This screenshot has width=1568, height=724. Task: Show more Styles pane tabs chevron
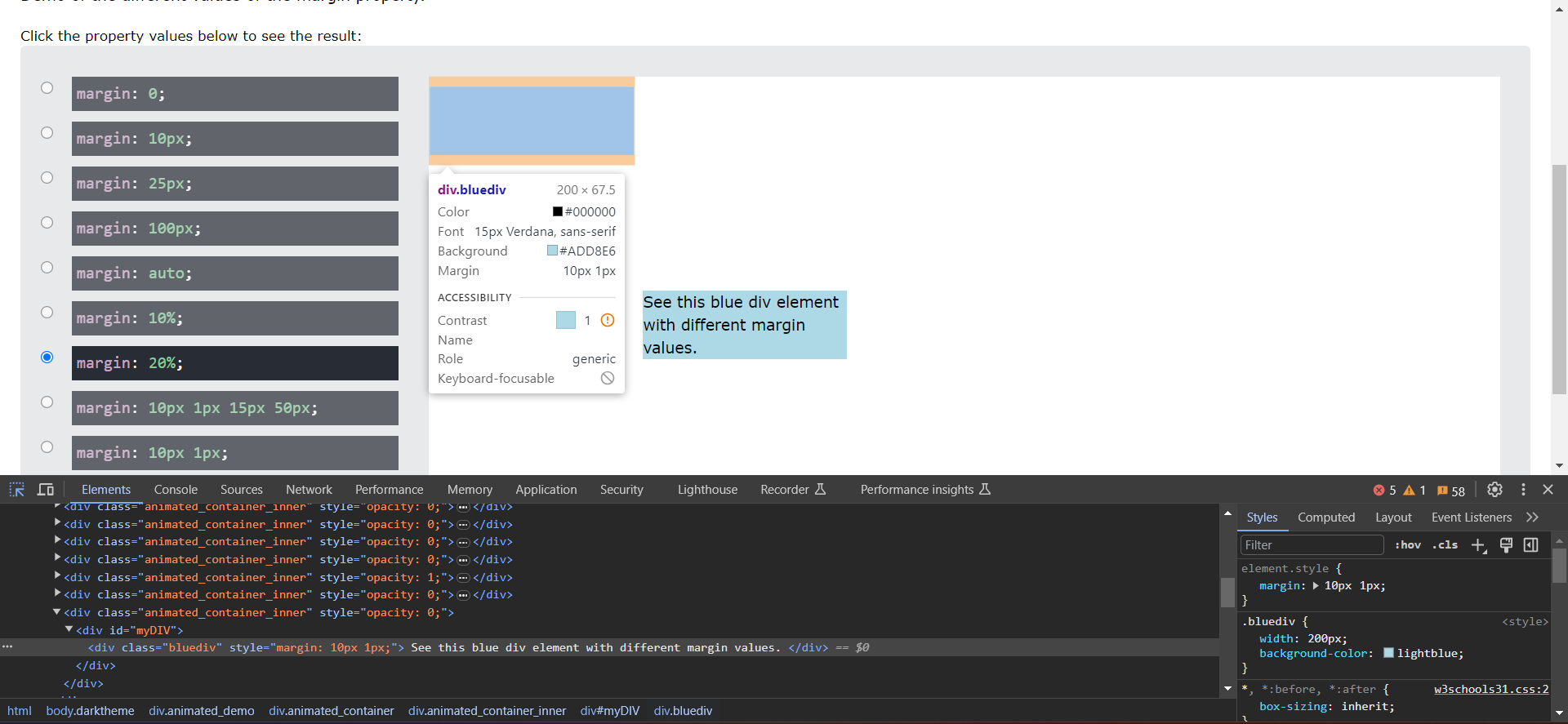pyautogui.click(x=1532, y=517)
